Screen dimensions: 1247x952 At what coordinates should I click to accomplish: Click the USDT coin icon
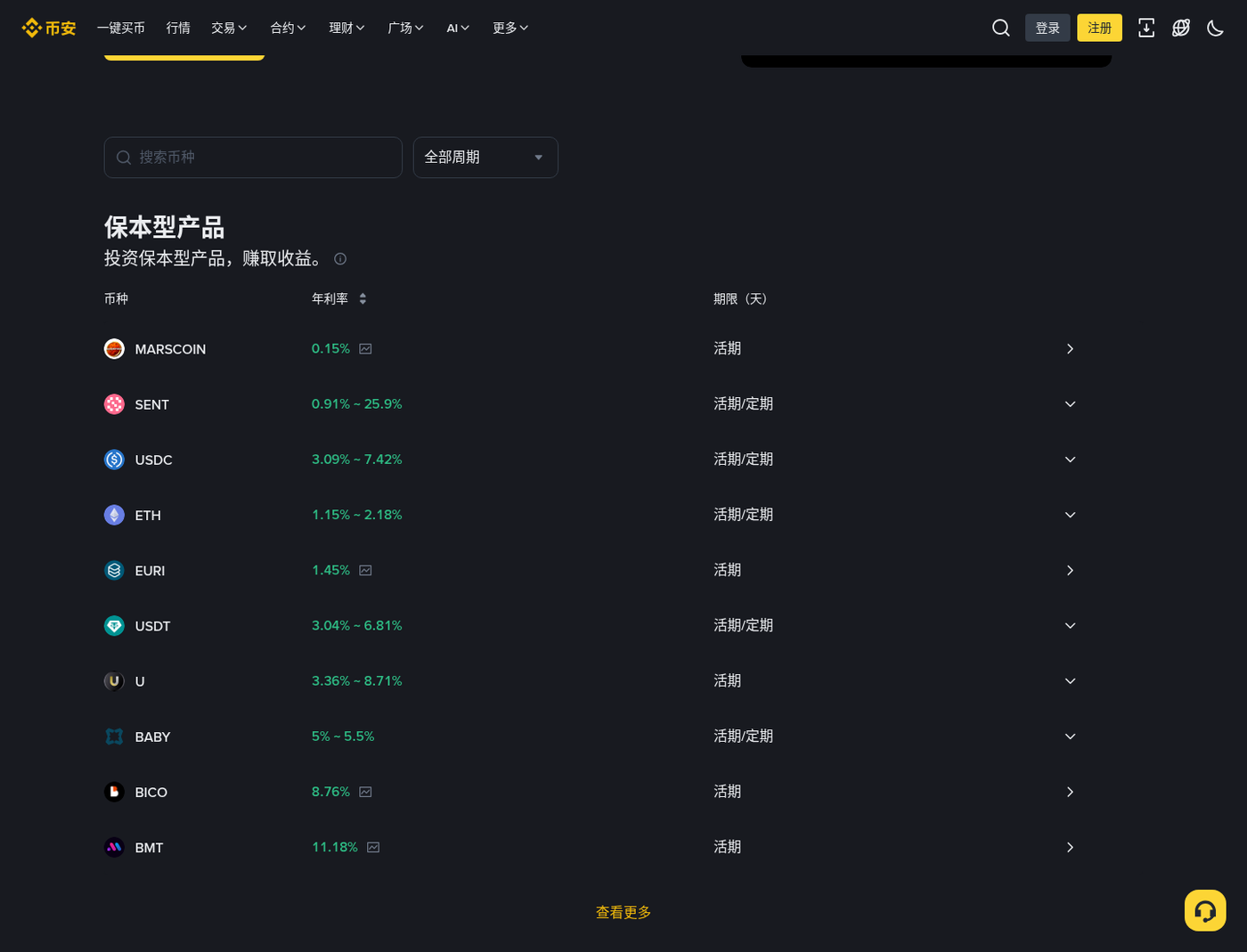(114, 626)
